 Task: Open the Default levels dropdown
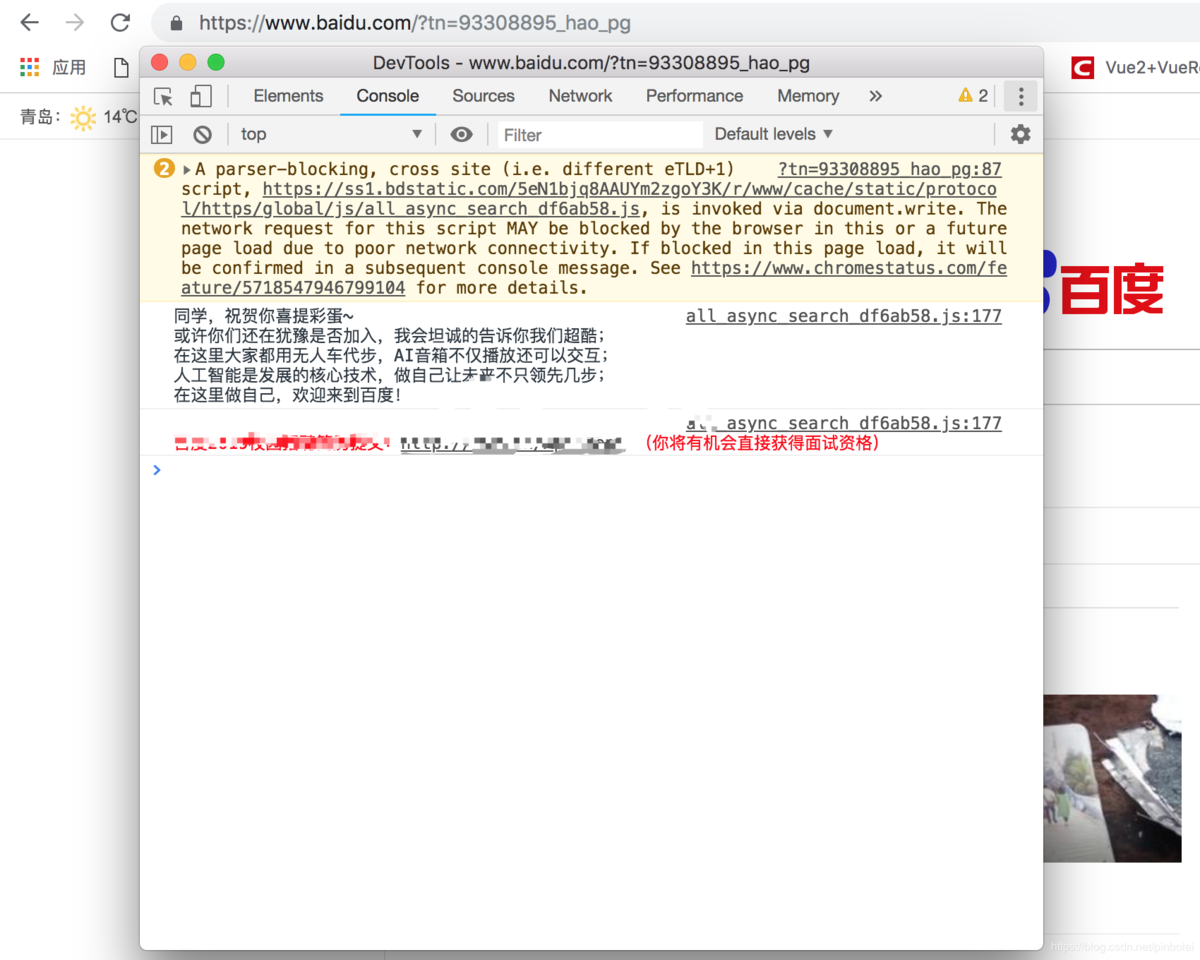(774, 134)
